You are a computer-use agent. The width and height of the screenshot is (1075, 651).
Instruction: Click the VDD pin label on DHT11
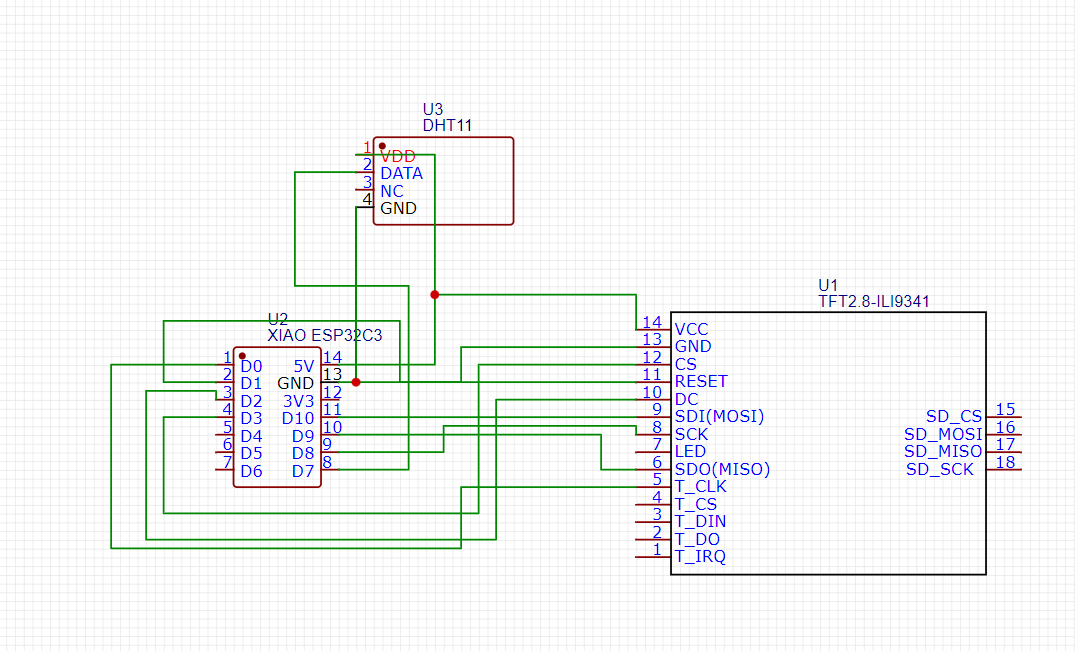click(398, 156)
